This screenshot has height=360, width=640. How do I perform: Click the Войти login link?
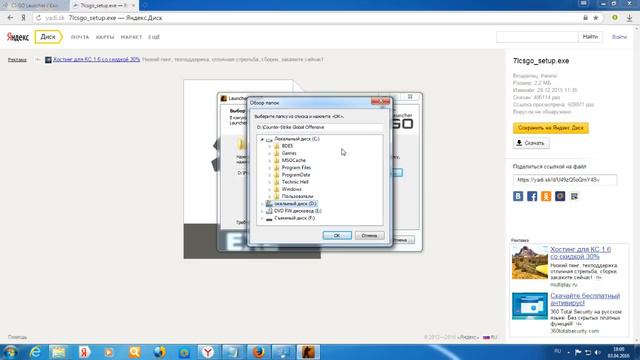(619, 37)
